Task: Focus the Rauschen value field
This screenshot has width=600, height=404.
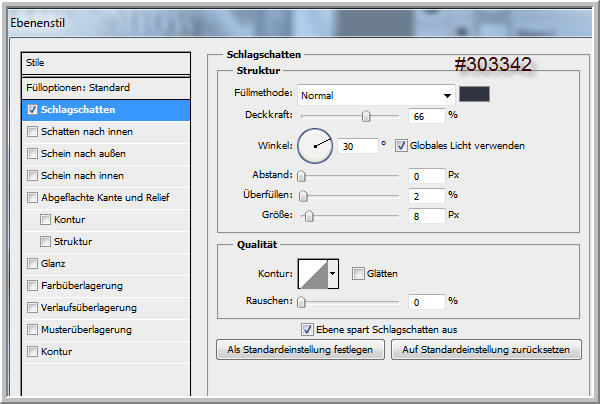Action: (427, 303)
